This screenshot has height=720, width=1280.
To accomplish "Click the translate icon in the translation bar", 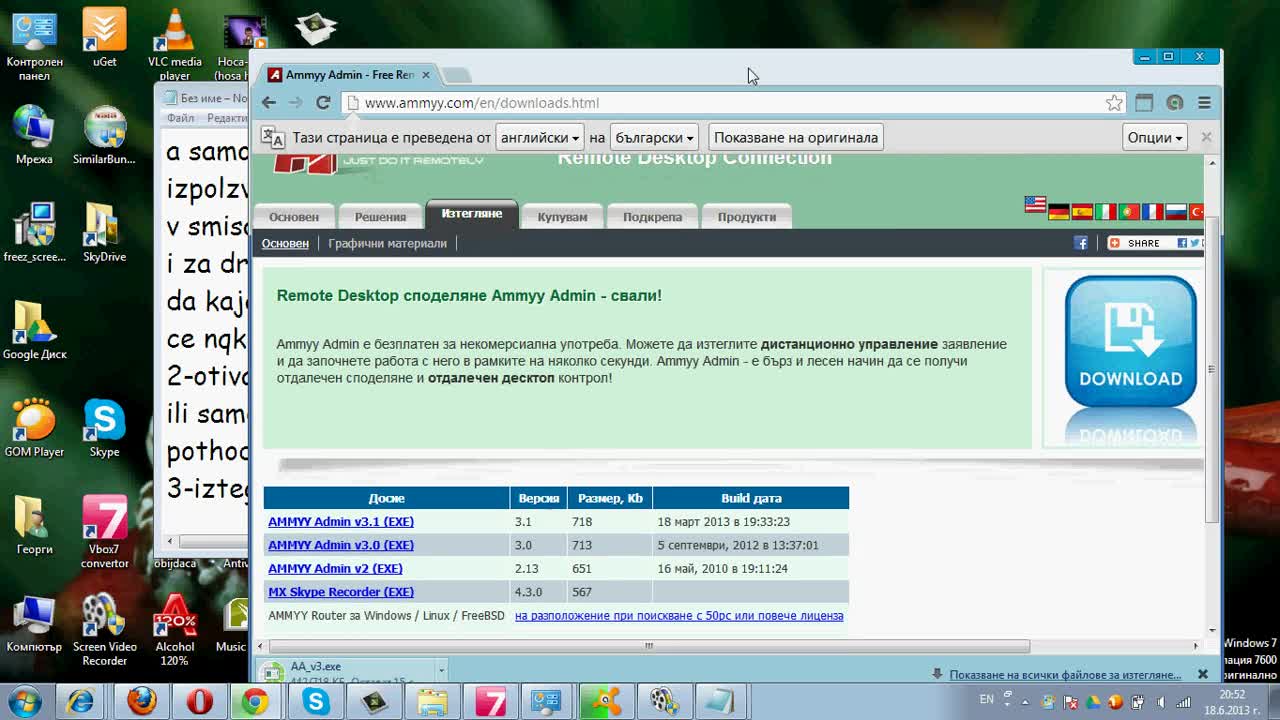I will (272, 138).
